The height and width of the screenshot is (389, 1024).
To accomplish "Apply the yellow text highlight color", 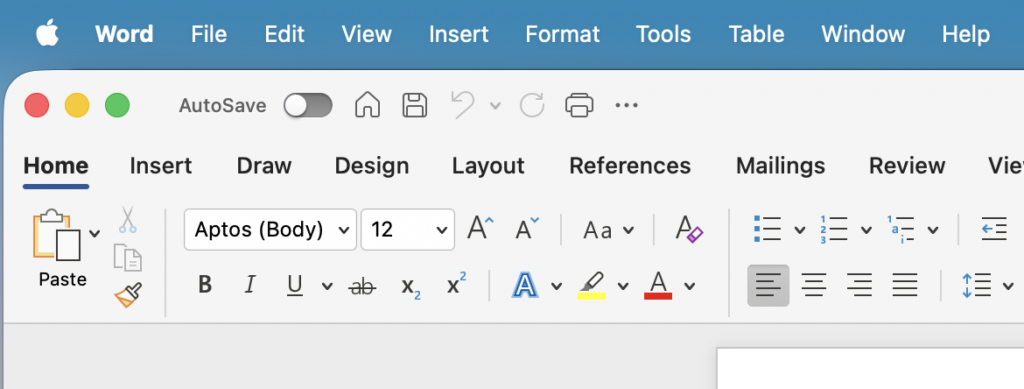I will pyautogui.click(x=592, y=286).
